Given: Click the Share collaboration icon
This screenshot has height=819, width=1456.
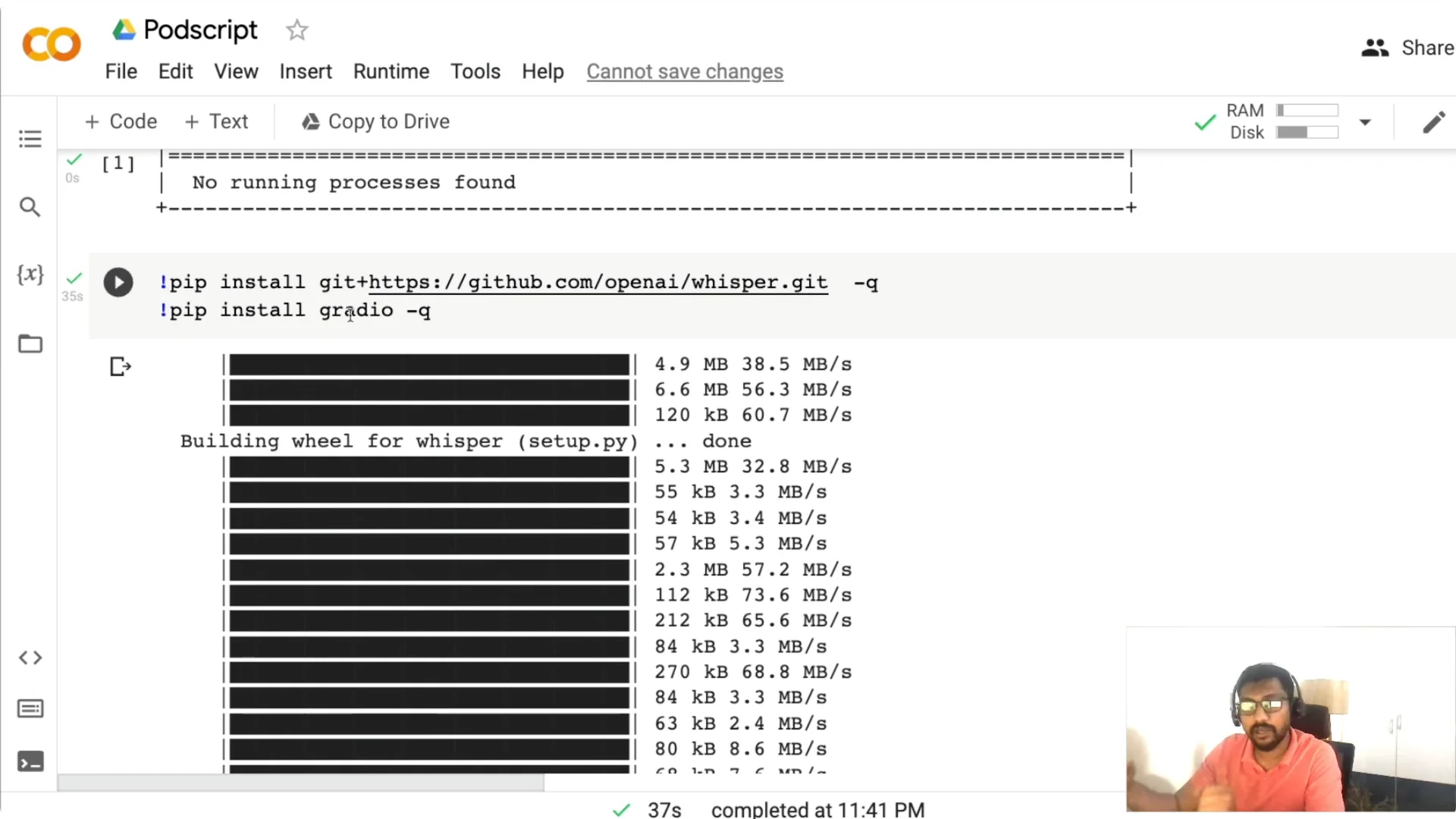Looking at the screenshot, I should [1375, 47].
